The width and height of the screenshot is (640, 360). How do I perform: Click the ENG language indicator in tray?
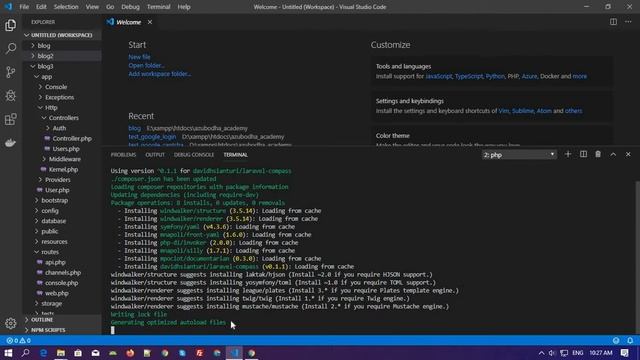click(578, 353)
